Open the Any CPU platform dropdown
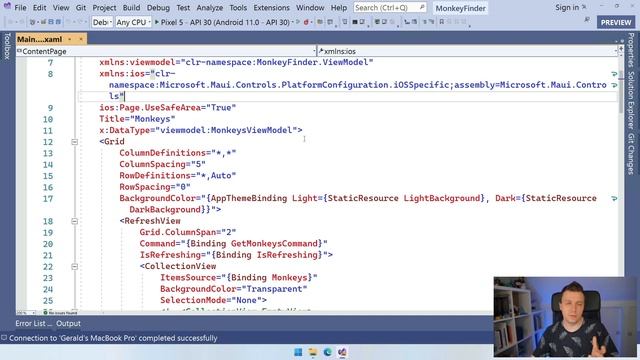This screenshot has height=360, width=640. point(133,22)
